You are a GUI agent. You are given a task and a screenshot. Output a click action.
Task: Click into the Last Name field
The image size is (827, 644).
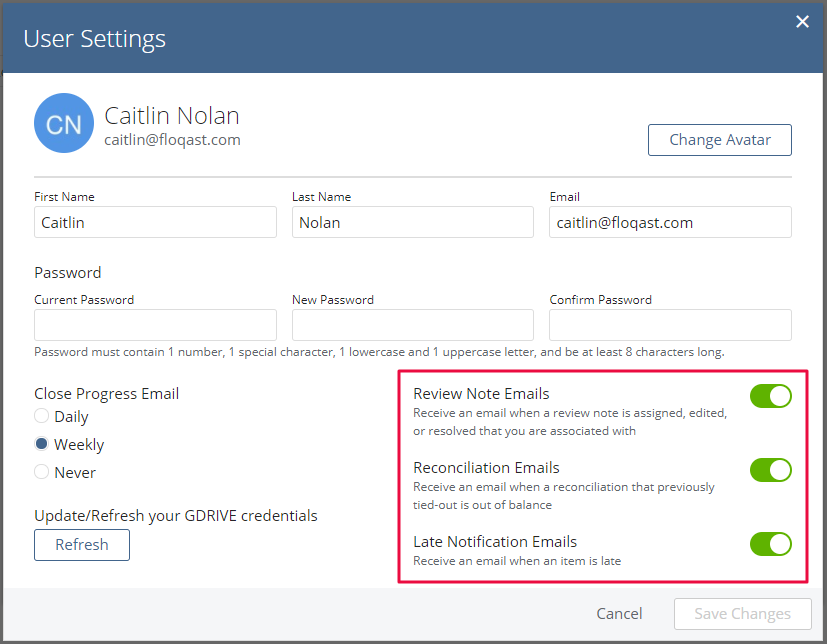[412, 222]
